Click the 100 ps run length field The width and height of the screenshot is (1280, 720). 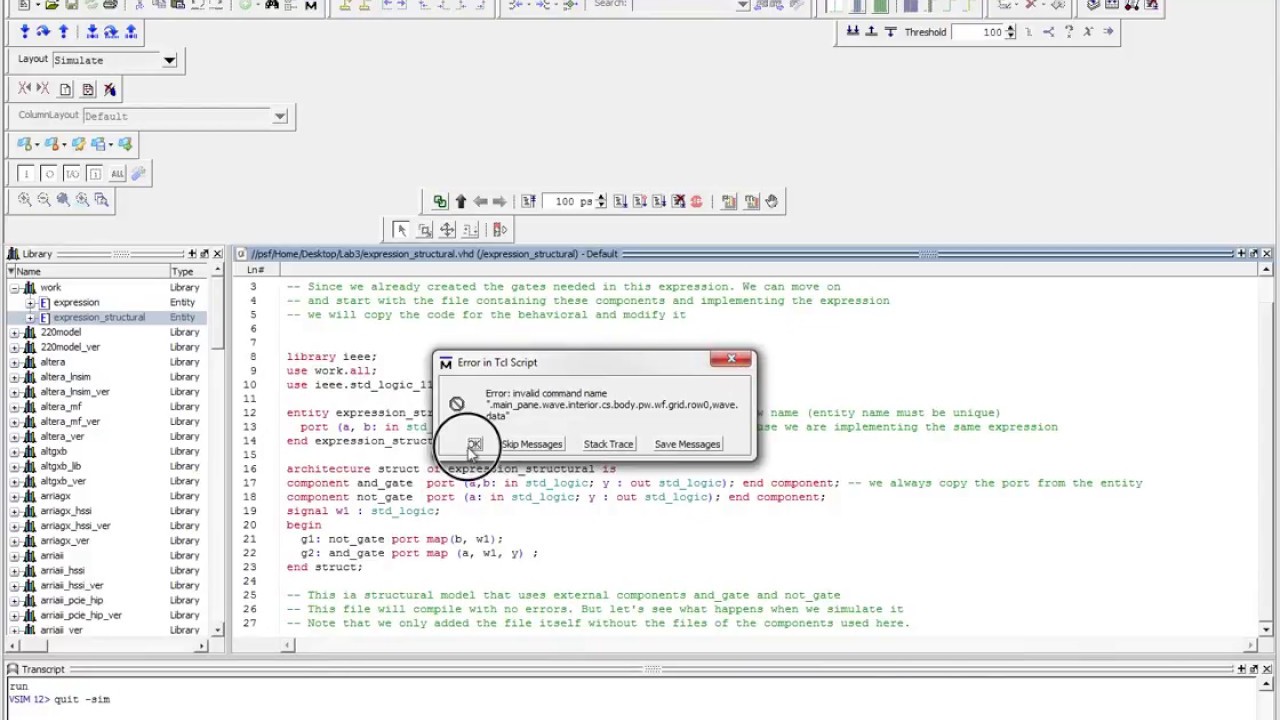click(x=570, y=201)
